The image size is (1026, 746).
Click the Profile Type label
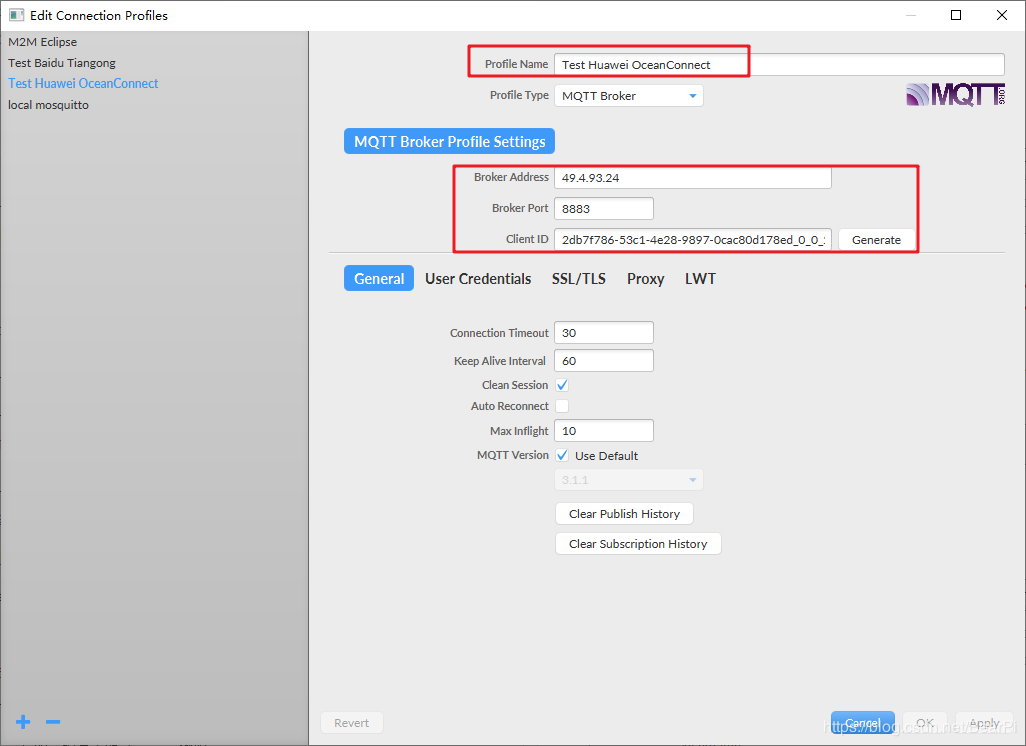[520, 95]
